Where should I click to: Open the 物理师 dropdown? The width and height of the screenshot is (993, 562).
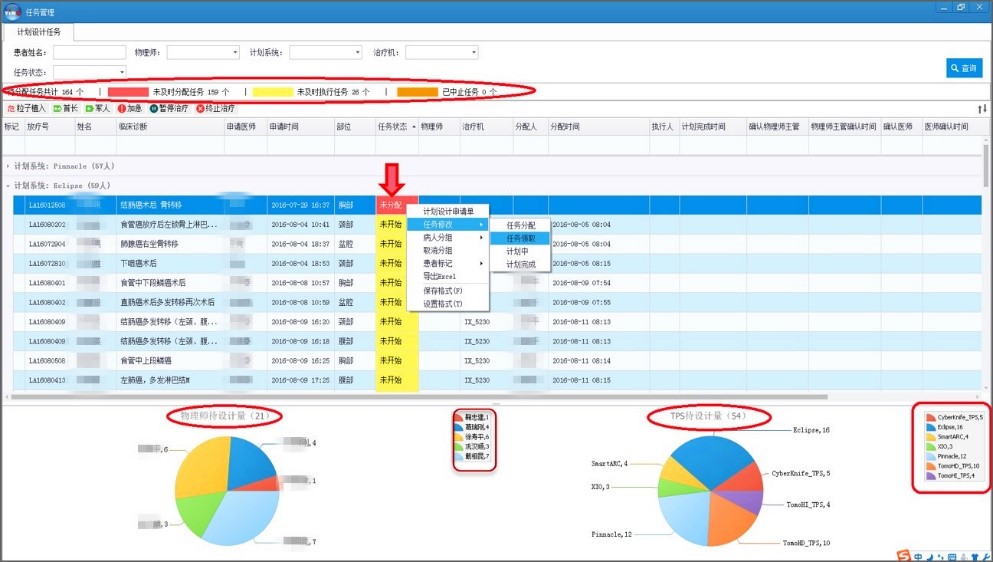click(x=235, y=52)
